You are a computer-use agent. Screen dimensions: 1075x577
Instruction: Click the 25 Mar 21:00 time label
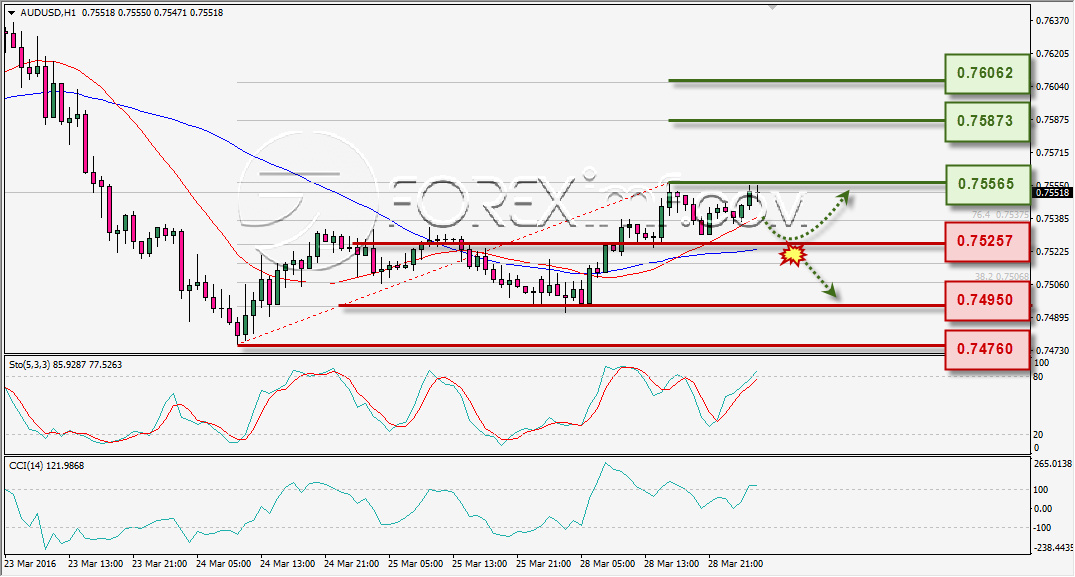click(543, 564)
